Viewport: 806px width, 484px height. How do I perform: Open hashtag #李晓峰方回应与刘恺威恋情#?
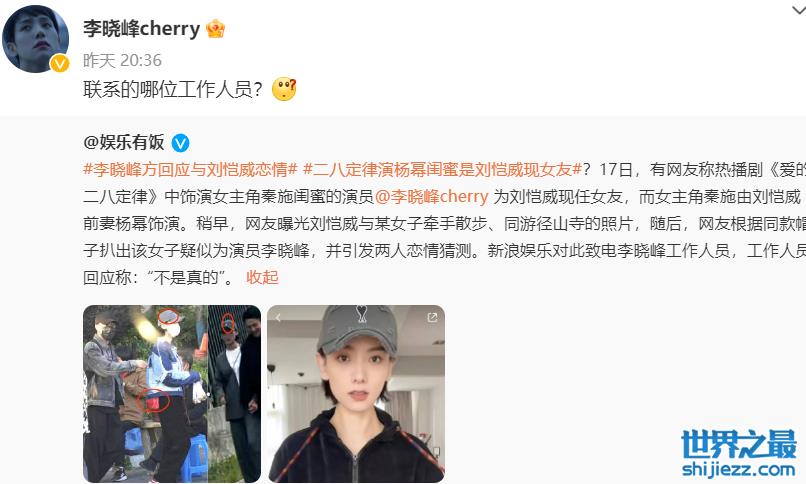190,170
